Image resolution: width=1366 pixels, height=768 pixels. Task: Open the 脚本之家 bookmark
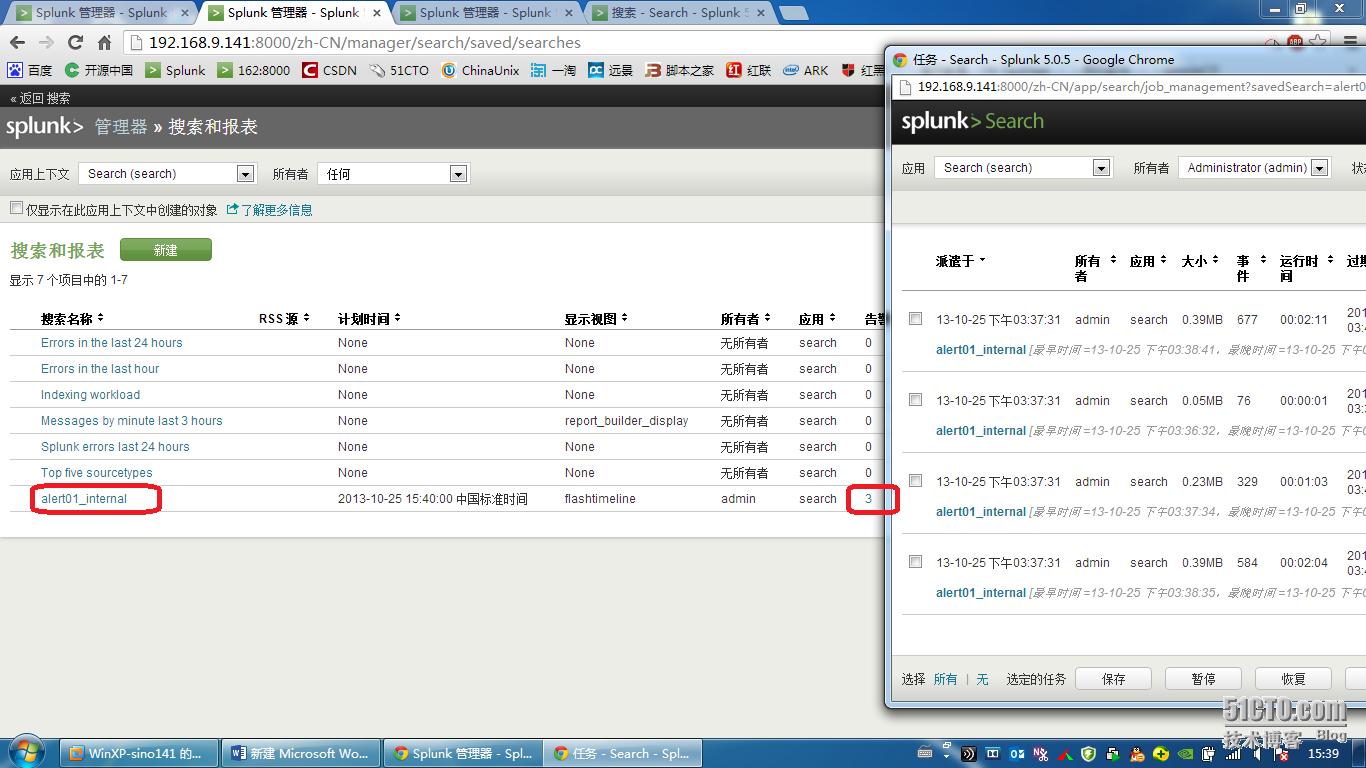680,70
